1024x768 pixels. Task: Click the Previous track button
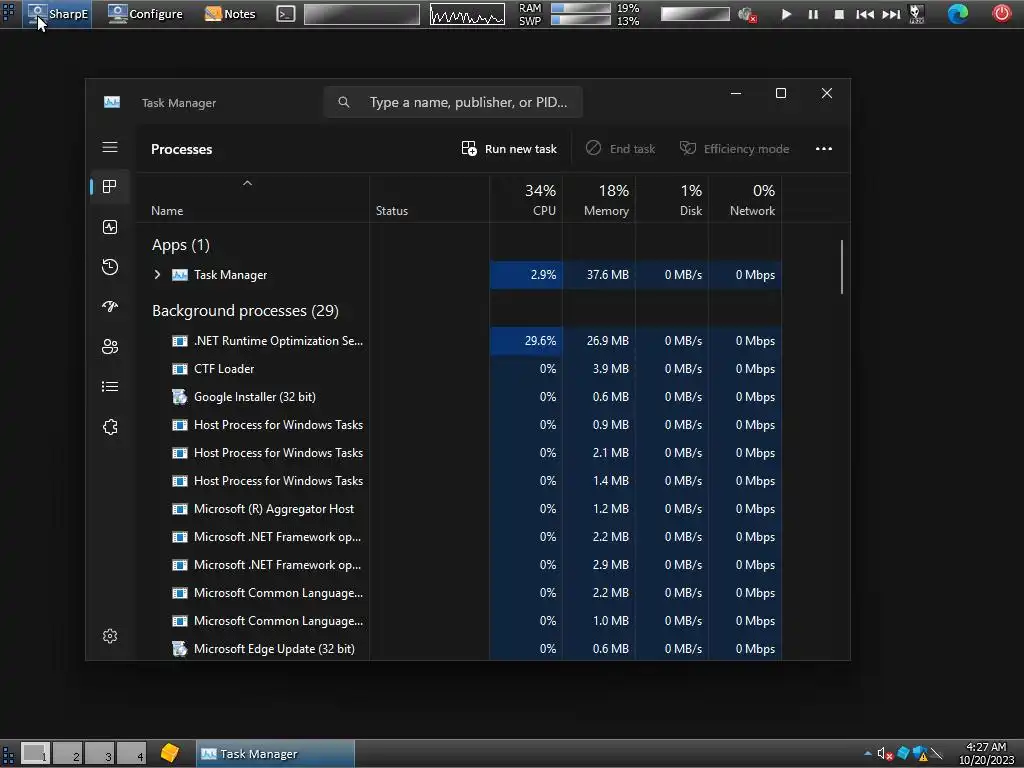865,14
